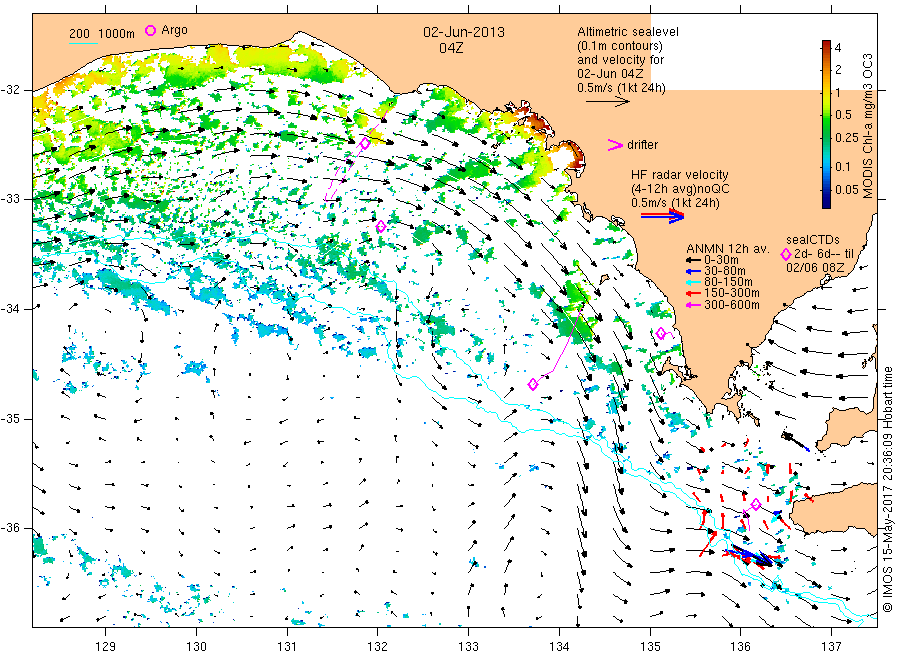
Task: Click the '-32' latitude axis label
Action: pos(10,90)
